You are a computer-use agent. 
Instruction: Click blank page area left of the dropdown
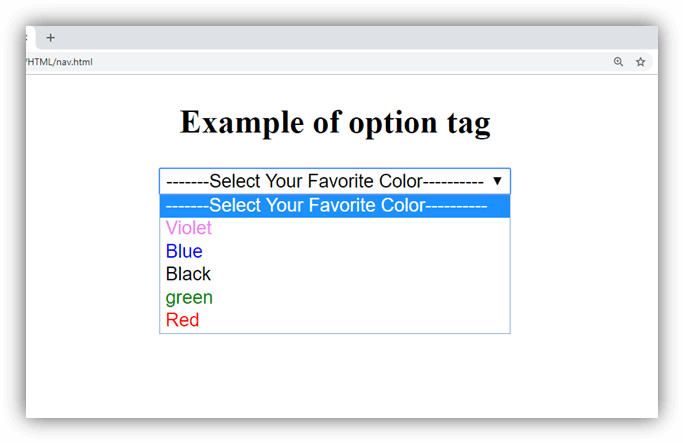click(90, 260)
